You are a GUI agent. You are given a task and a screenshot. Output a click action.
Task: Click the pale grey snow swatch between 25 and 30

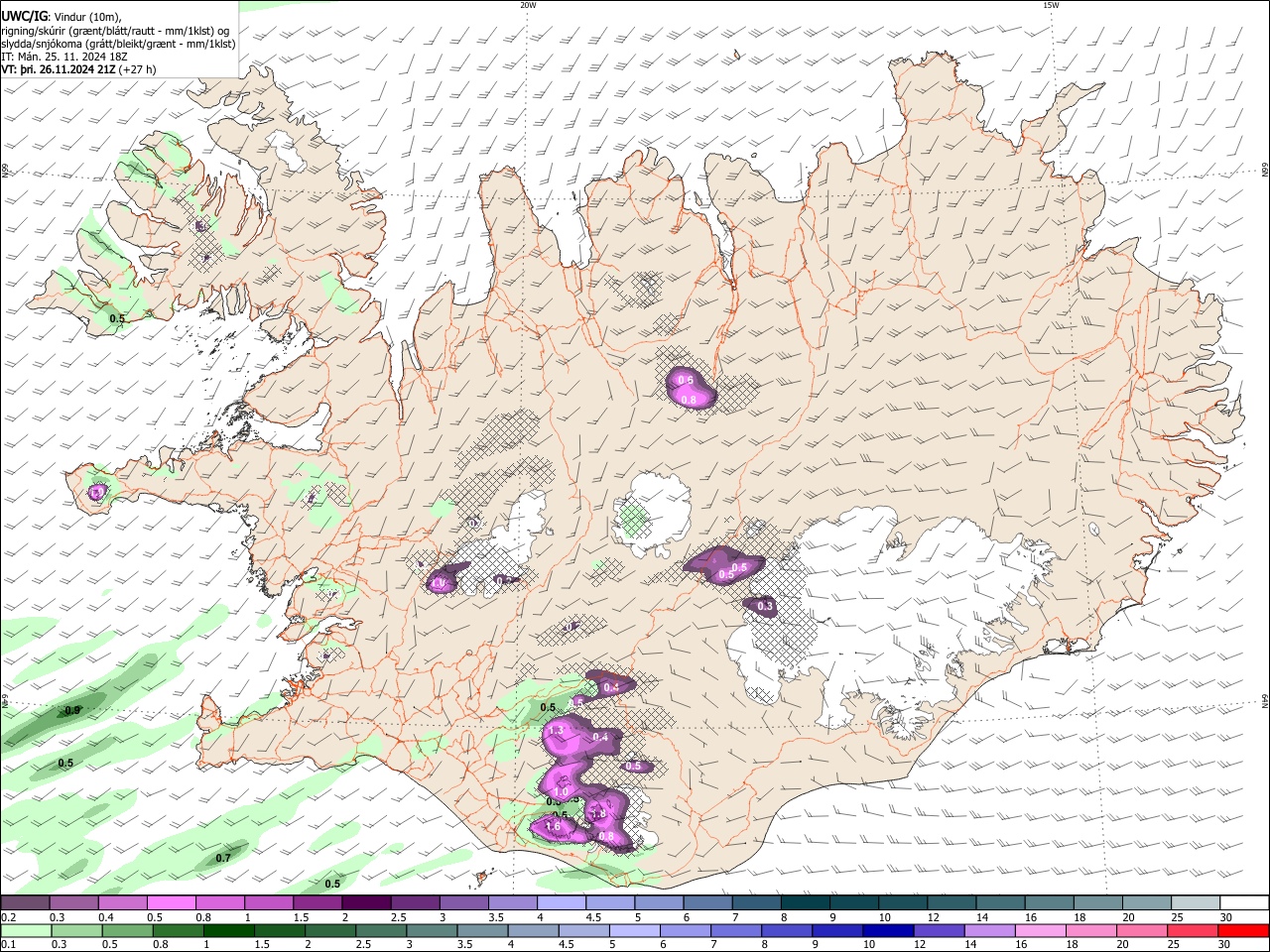(1195, 903)
